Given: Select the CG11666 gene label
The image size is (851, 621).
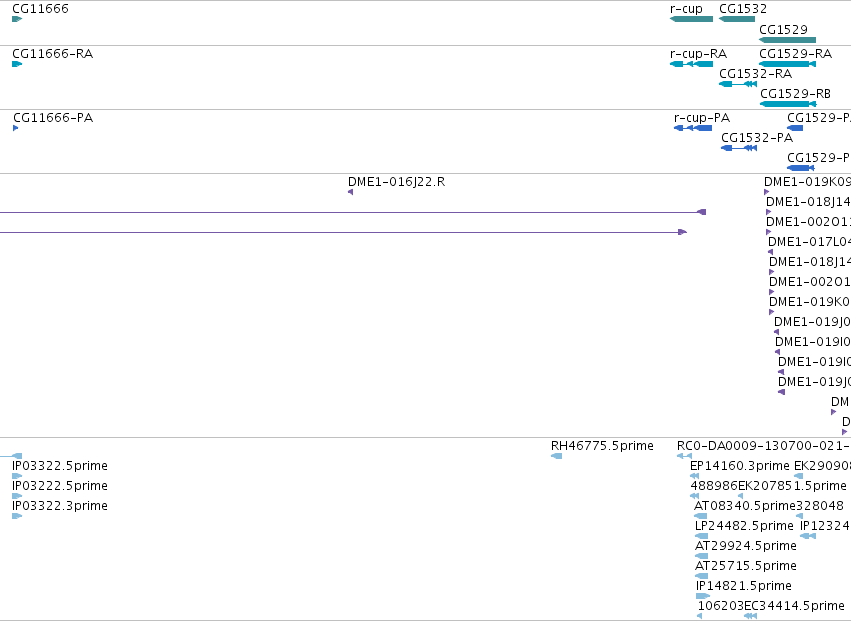Looking at the screenshot, I should pyautogui.click(x=40, y=9).
